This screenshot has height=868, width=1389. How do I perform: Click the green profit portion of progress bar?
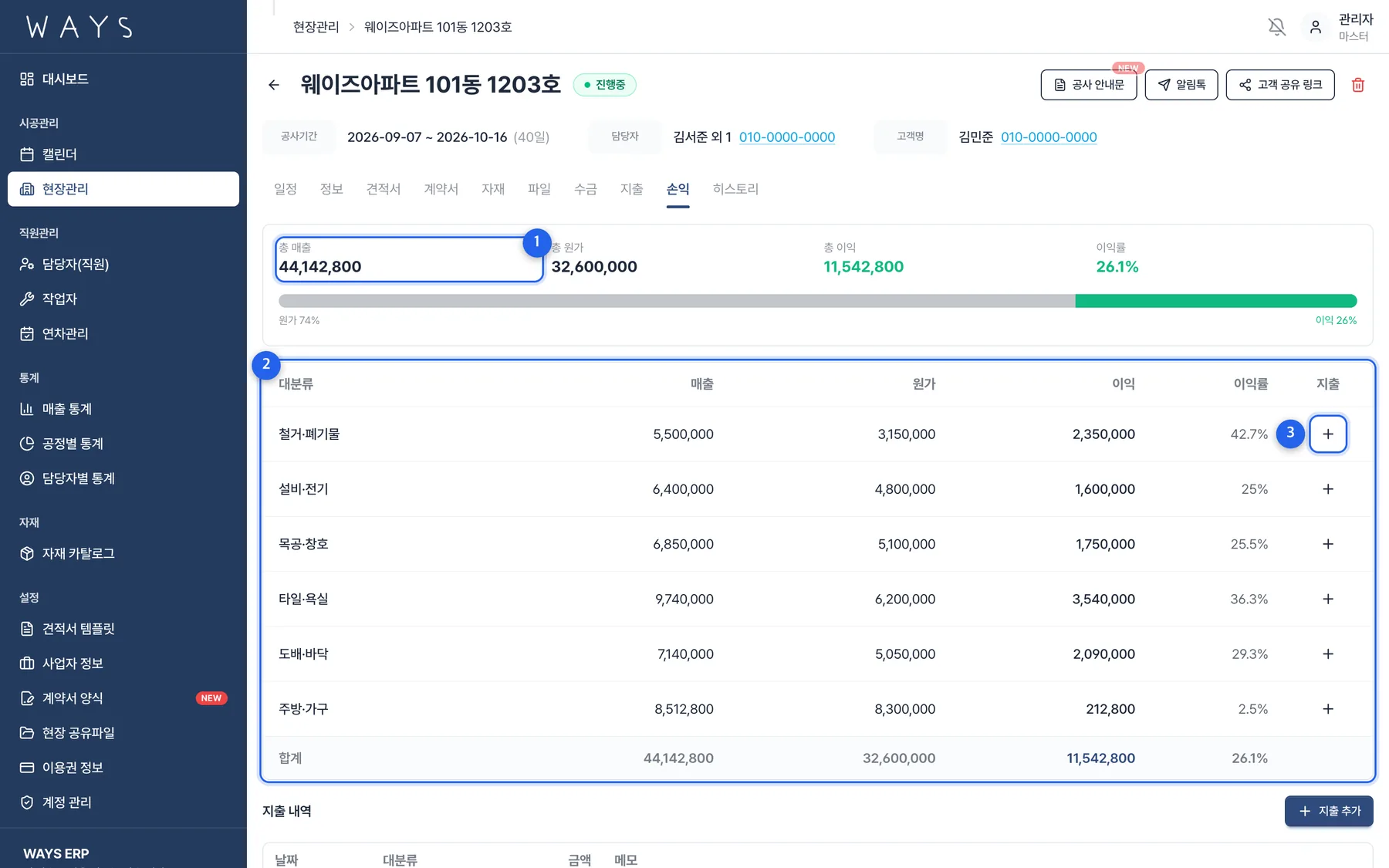click(x=1216, y=301)
